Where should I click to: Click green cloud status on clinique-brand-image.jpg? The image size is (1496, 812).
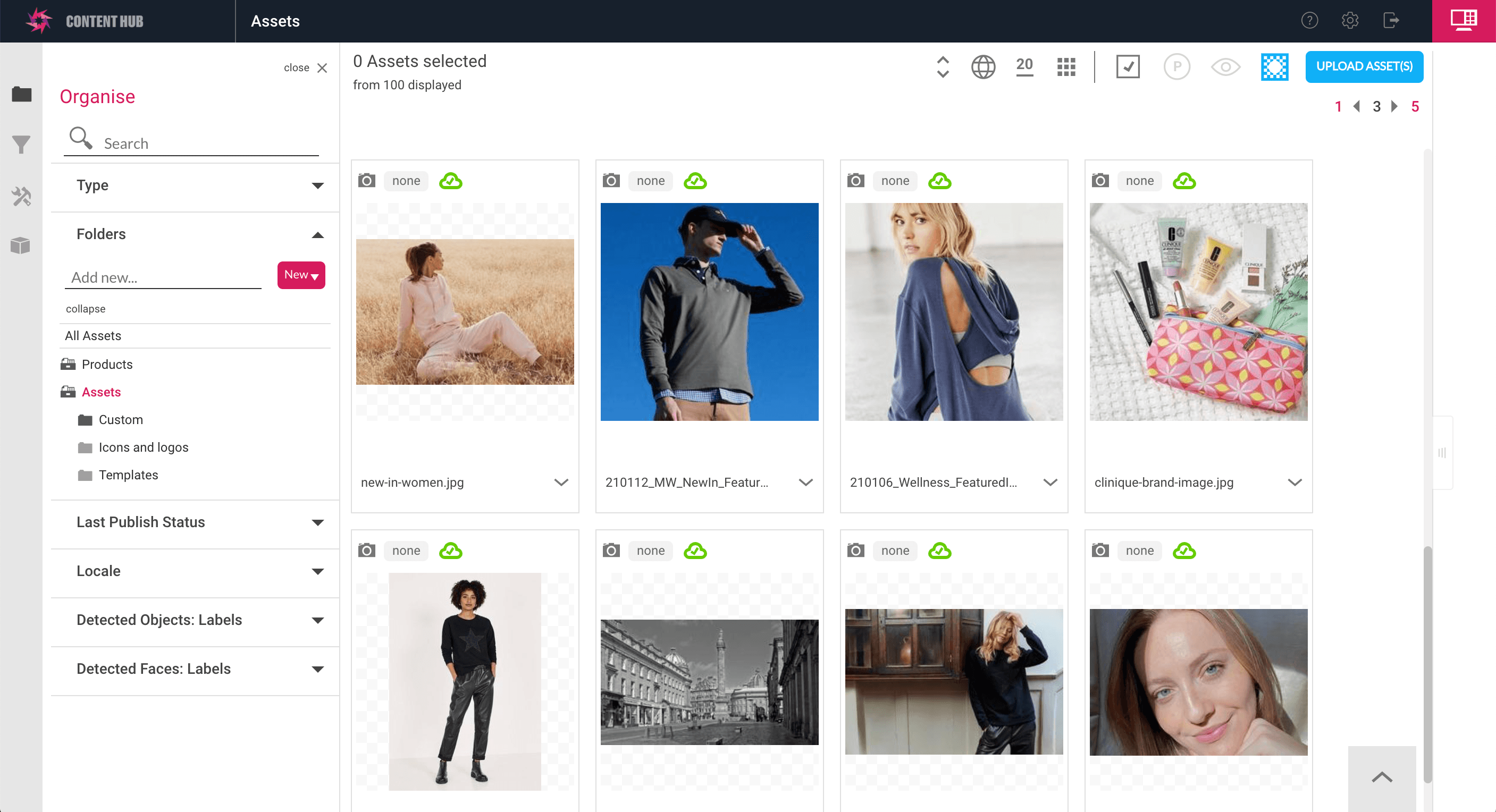point(1183,181)
